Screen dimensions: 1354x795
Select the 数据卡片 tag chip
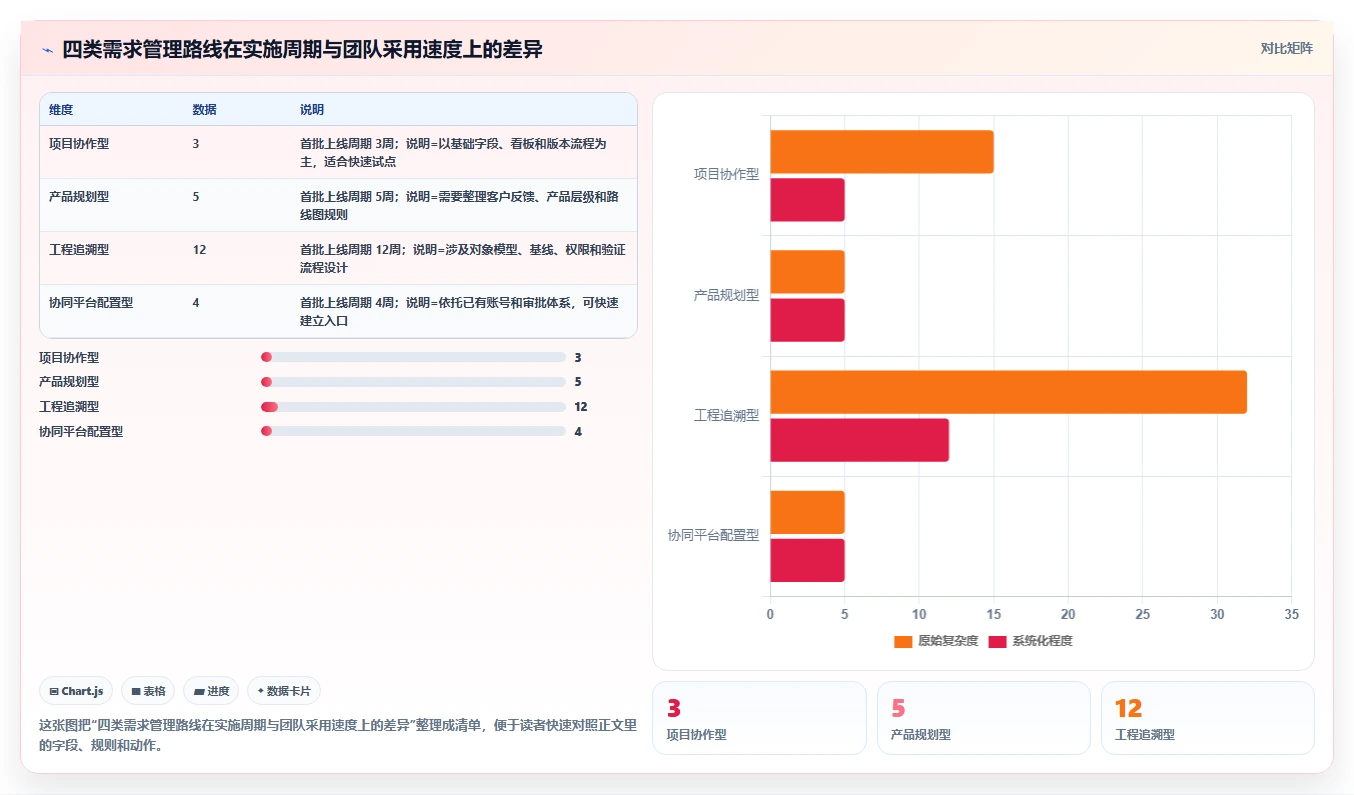pyautogui.click(x=284, y=691)
